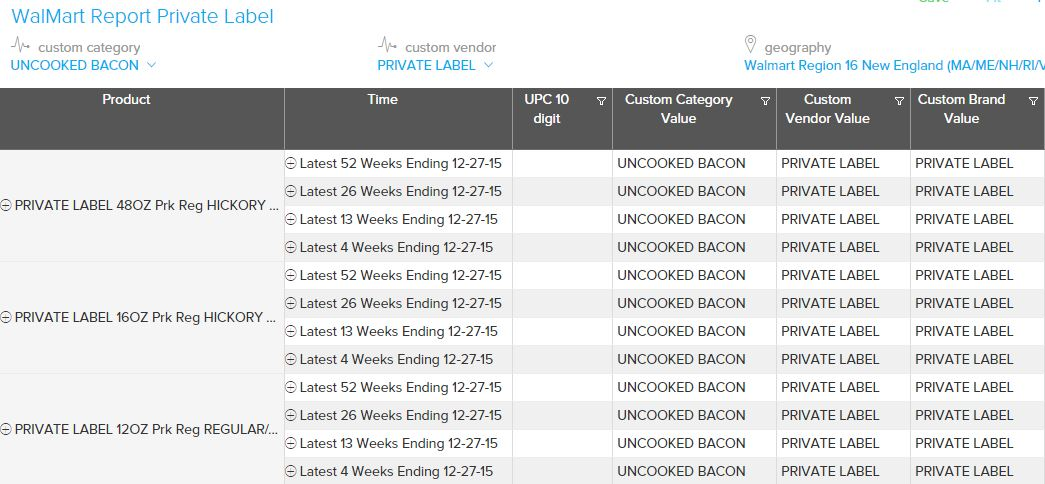
Task: Click filter icon in UPC 10 digit column
Action: coord(601,101)
